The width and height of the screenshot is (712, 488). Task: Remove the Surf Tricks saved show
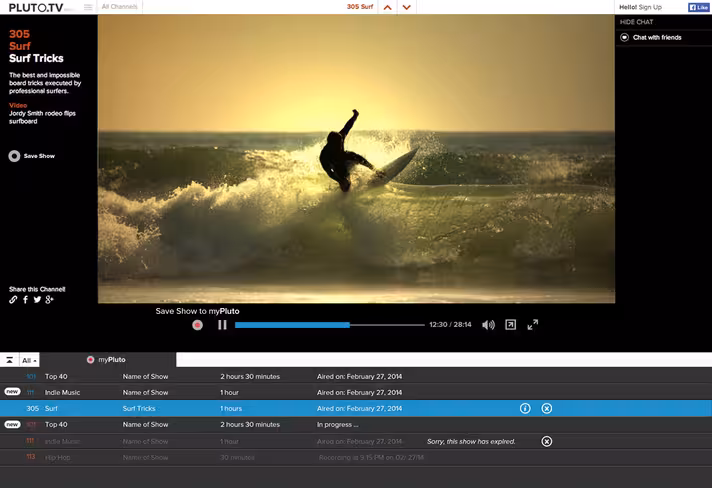547,408
